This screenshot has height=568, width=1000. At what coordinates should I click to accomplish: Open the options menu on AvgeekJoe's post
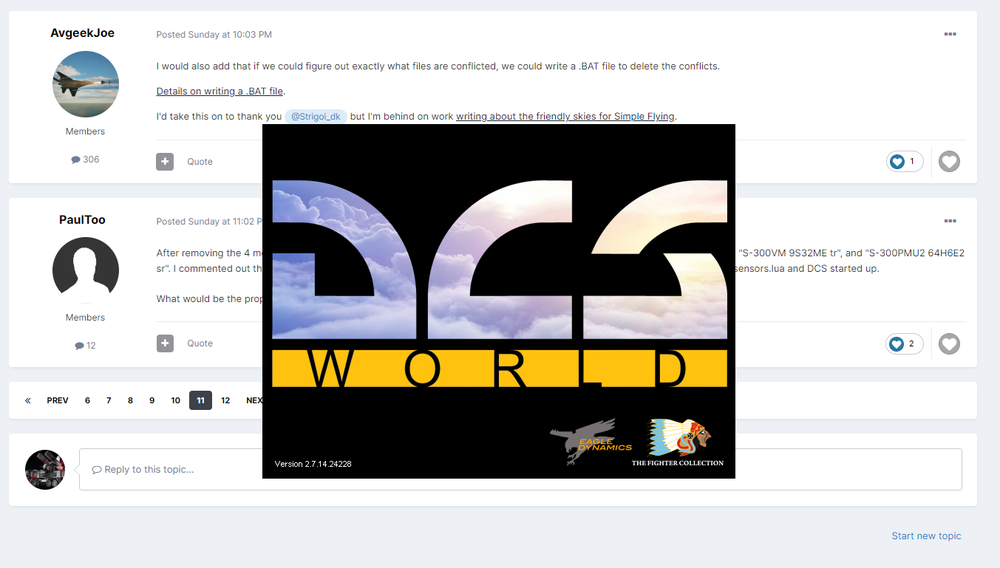pyautogui.click(x=950, y=34)
